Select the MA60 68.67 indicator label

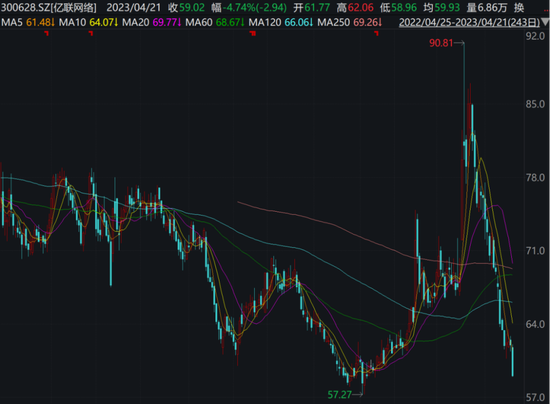click(x=215, y=22)
